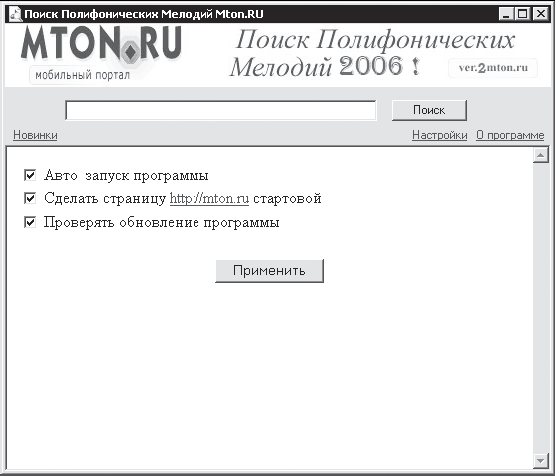Click the scrollbar up arrow
The image size is (555, 476).
pos(540,155)
